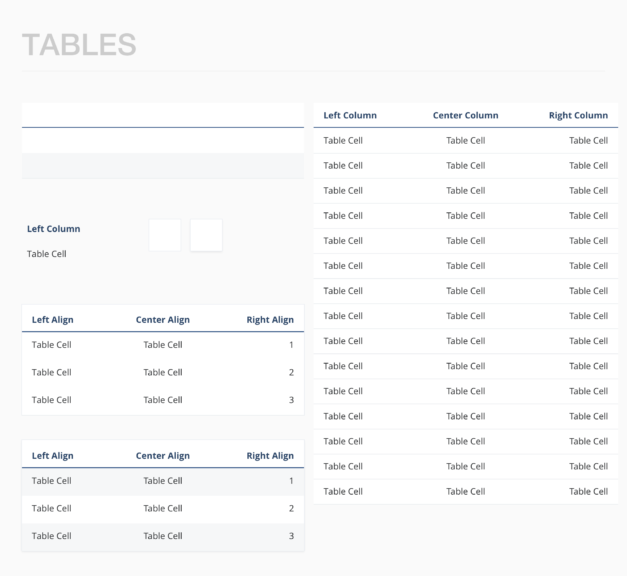Click Left Align header in the unstriped table
Image resolution: width=627 pixels, height=576 pixels.
click(52, 319)
